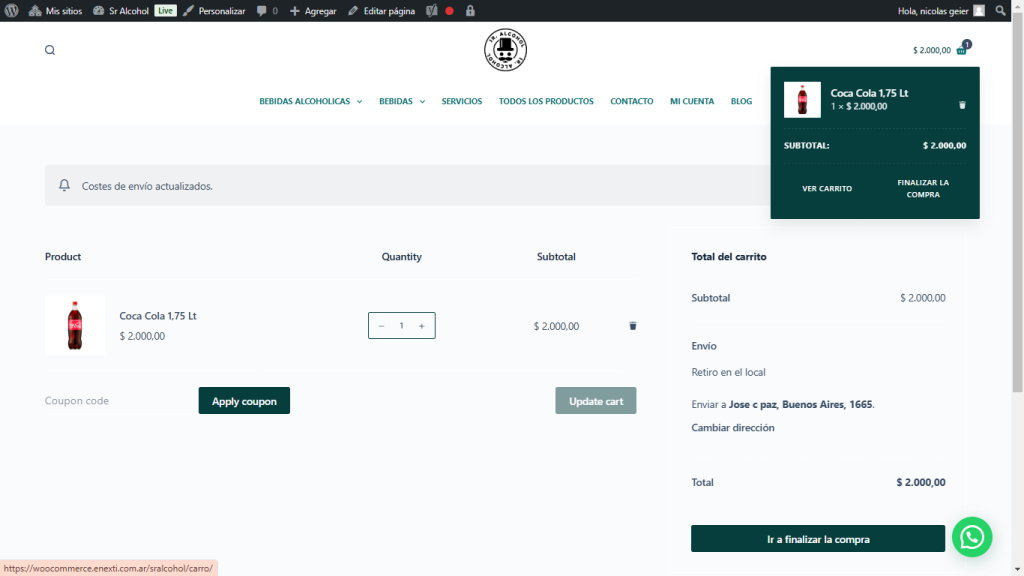Open Personalizar customizer link
The width and height of the screenshot is (1024, 576).
pos(214,10)
